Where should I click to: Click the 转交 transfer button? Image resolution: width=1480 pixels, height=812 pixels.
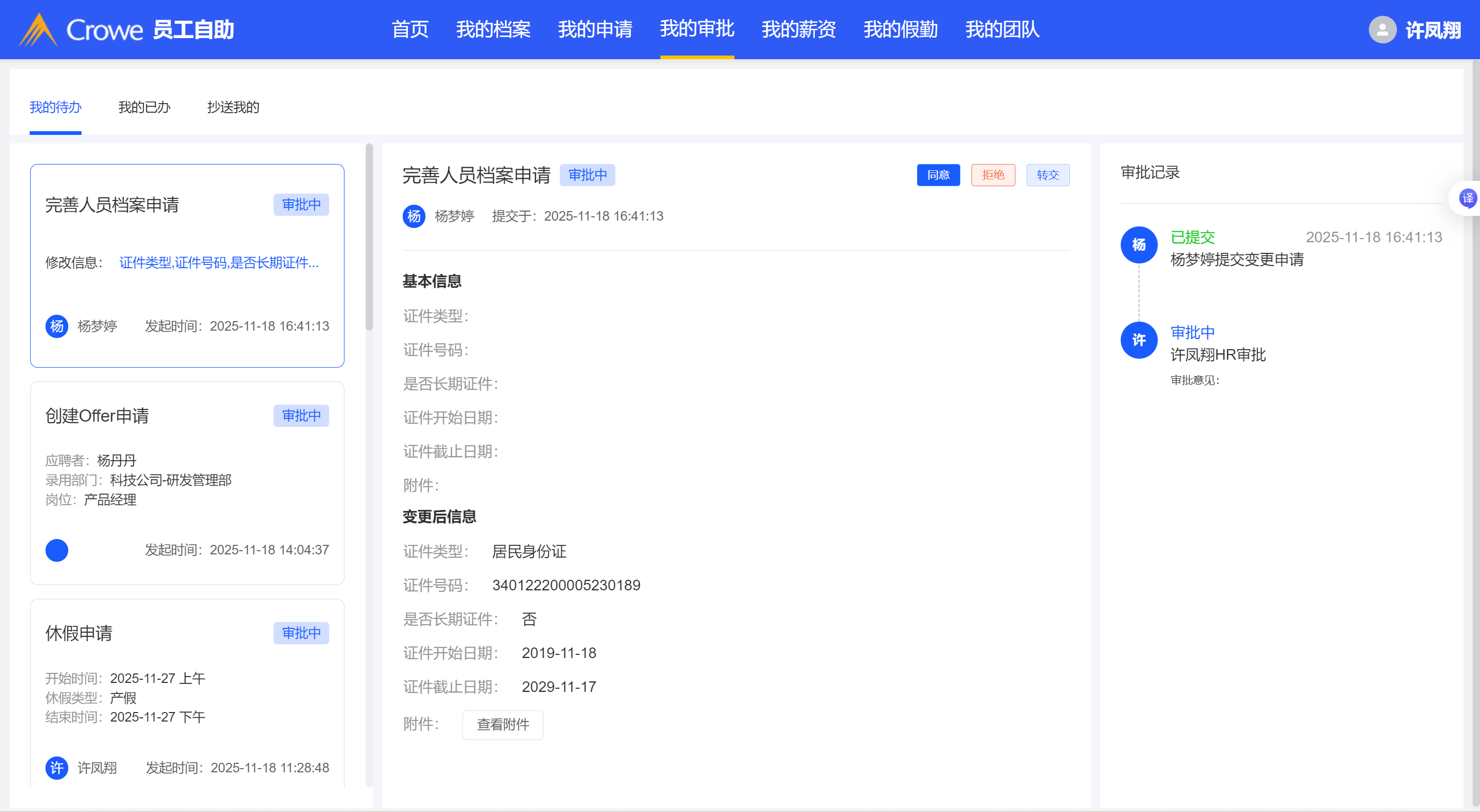(1047, 175)
